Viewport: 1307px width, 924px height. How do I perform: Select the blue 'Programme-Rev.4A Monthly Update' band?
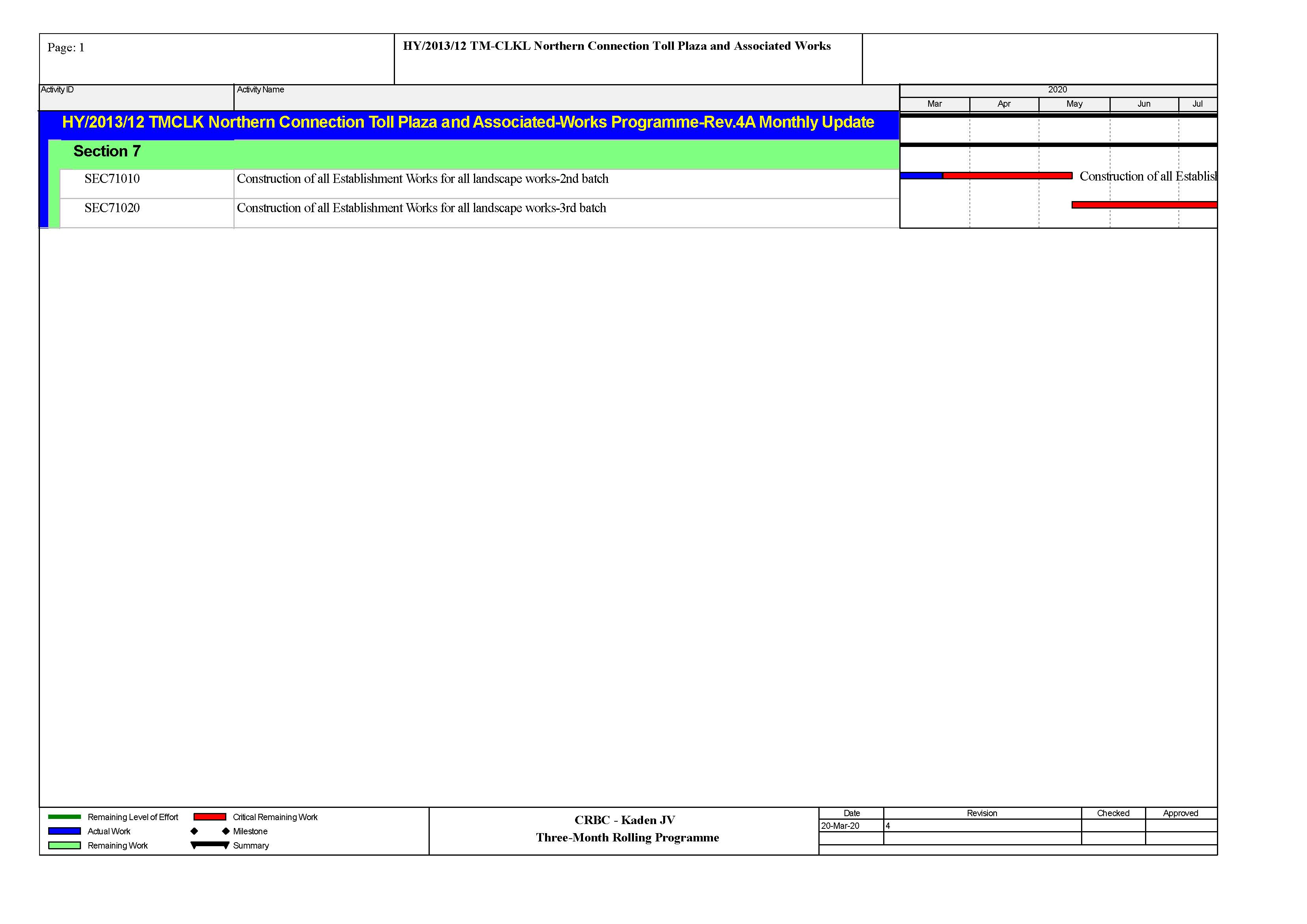pyautogui.click(x=468, y=125)
